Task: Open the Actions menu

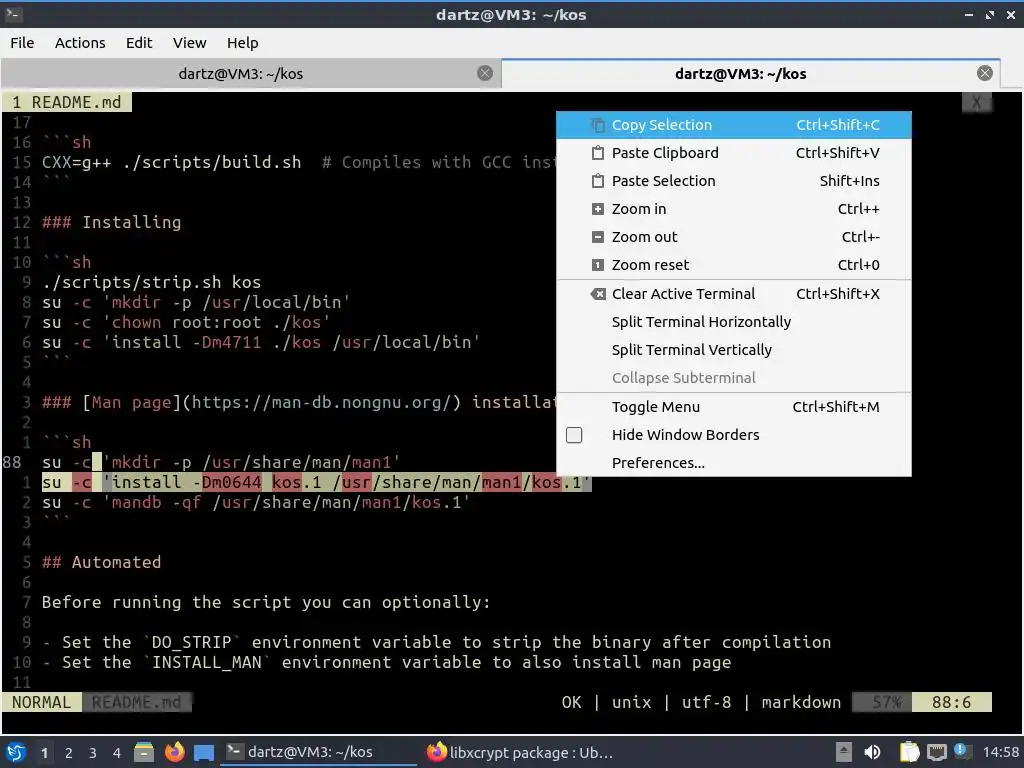Action: point(80,43)
